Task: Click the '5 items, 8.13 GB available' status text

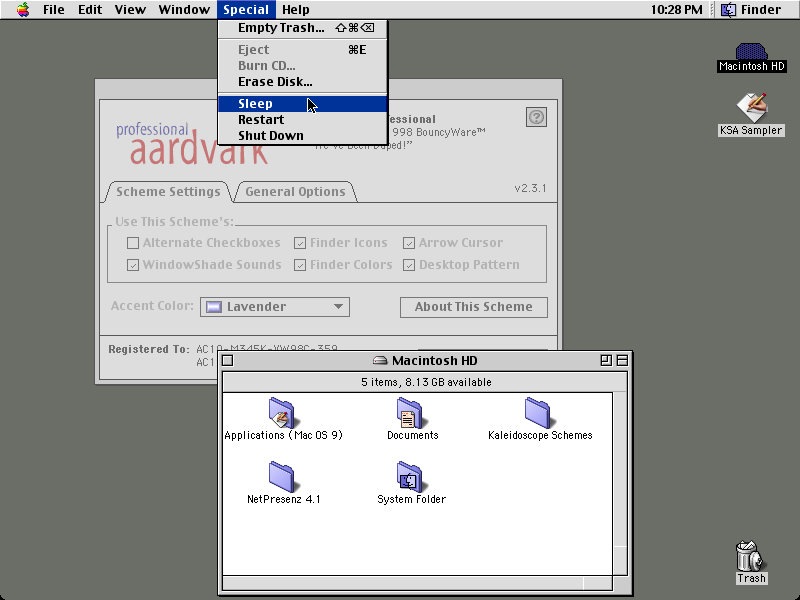Action: 426,382
